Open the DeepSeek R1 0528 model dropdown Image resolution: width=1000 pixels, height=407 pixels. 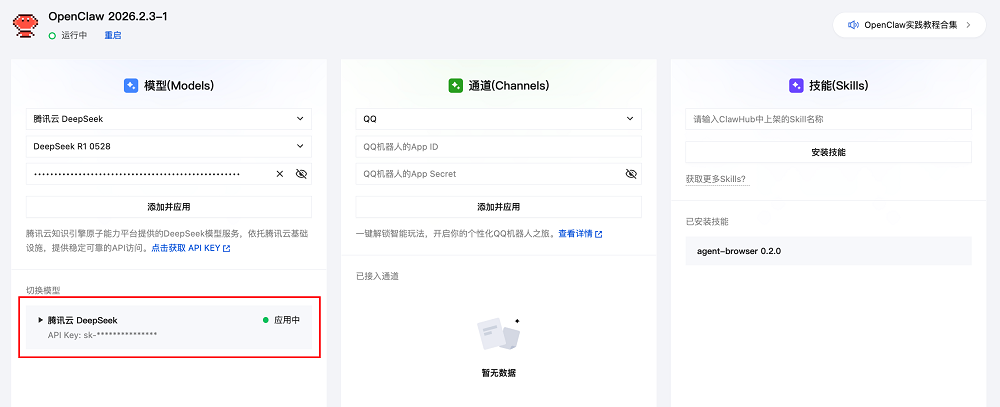click(x=169, y=146)
